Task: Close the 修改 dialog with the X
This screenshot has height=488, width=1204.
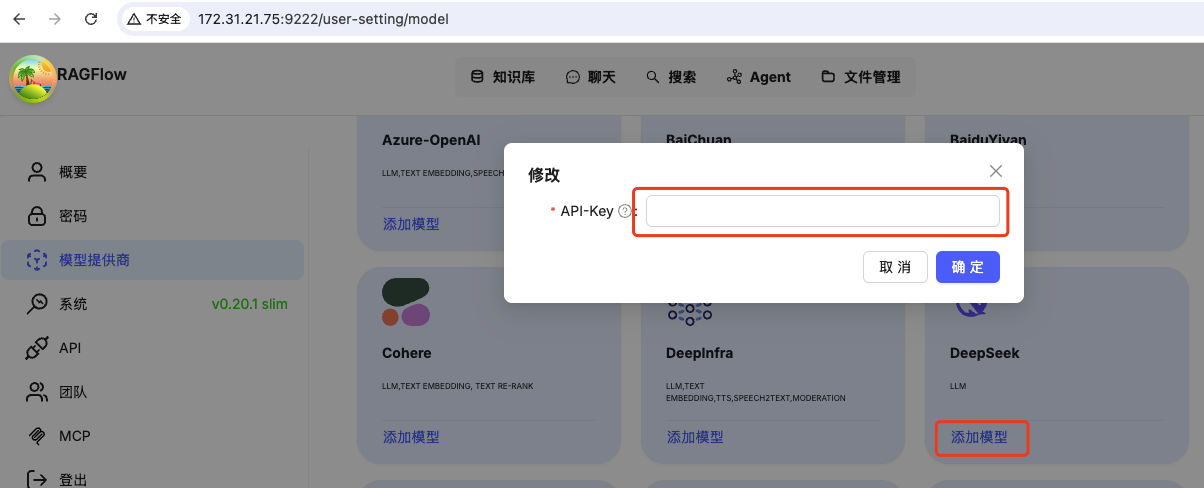Action: point(995,171)
